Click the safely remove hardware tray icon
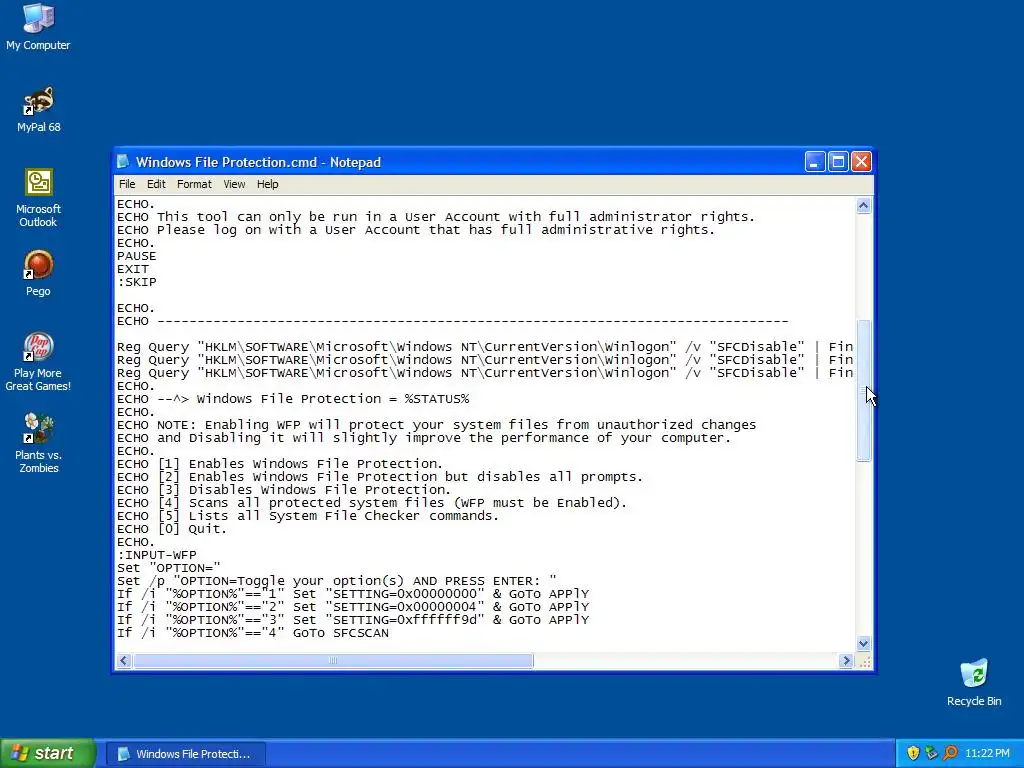Viewport: 1024px width, 768px height. point(931,753)
